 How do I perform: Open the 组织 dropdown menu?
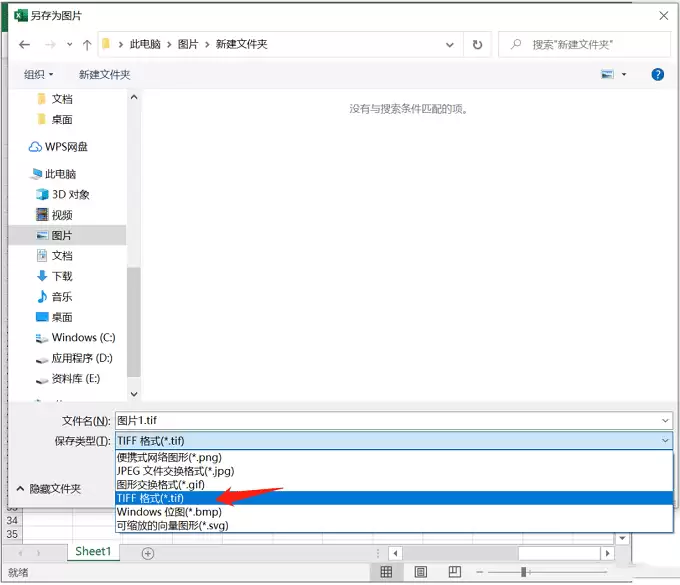[38, 75]
